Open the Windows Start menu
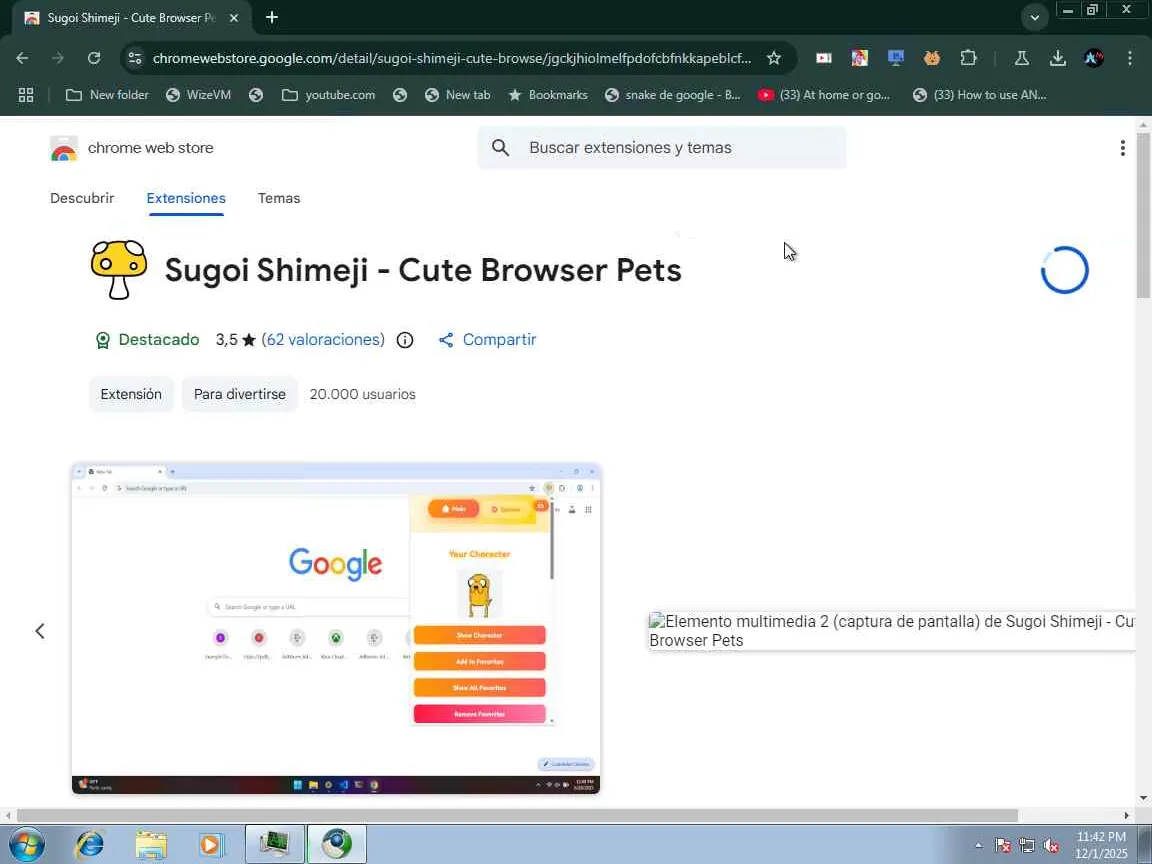 [26, 844]
